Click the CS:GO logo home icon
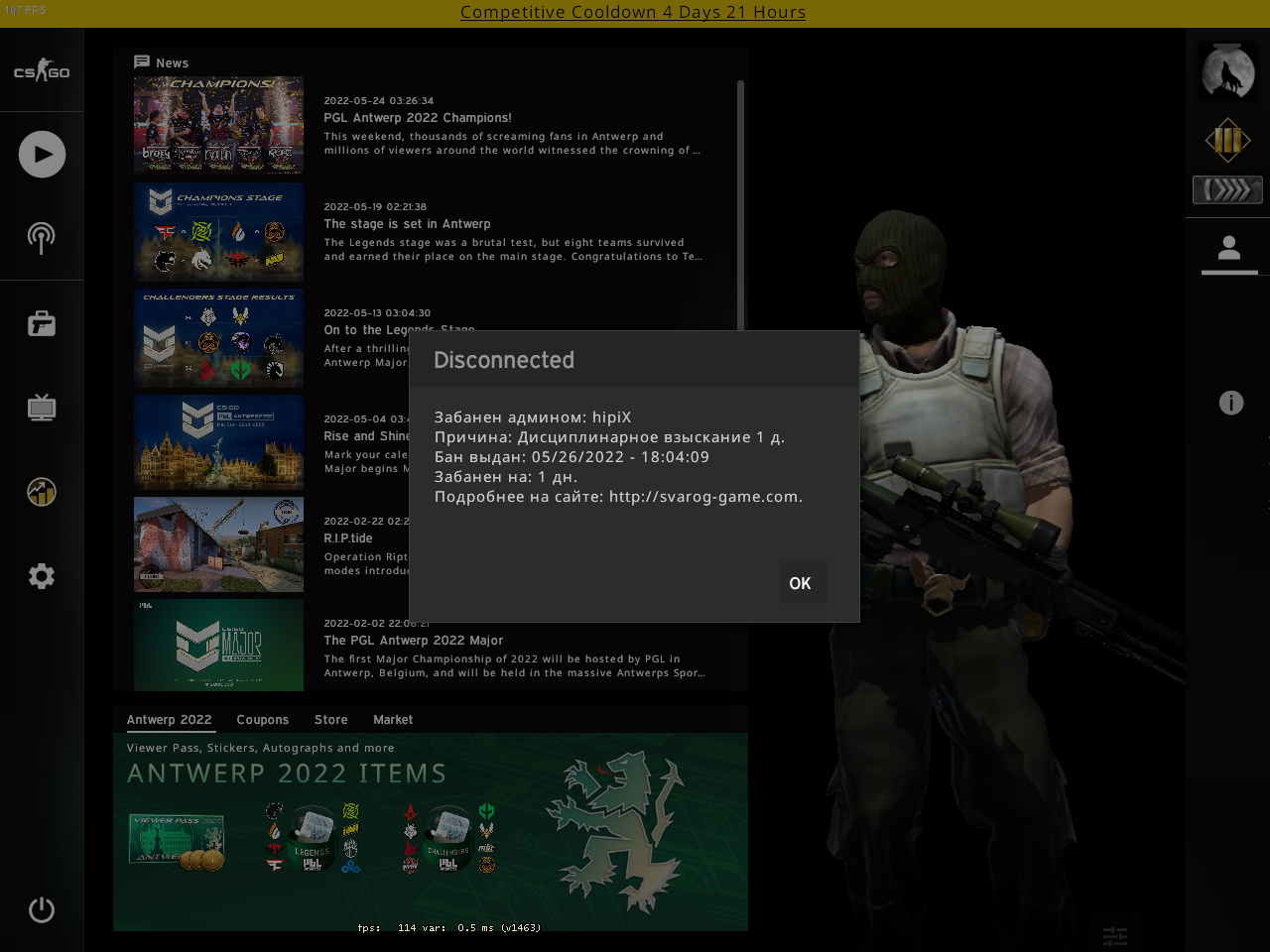1270x952 pixels. [42, 70]
